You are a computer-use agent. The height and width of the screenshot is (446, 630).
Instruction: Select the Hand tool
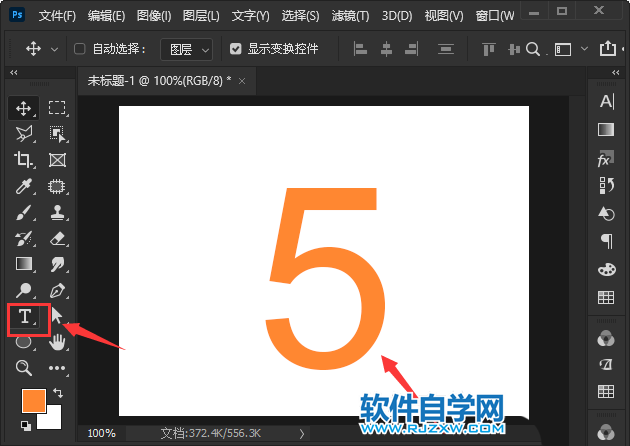pyautogui.click(x=57, y=342)
